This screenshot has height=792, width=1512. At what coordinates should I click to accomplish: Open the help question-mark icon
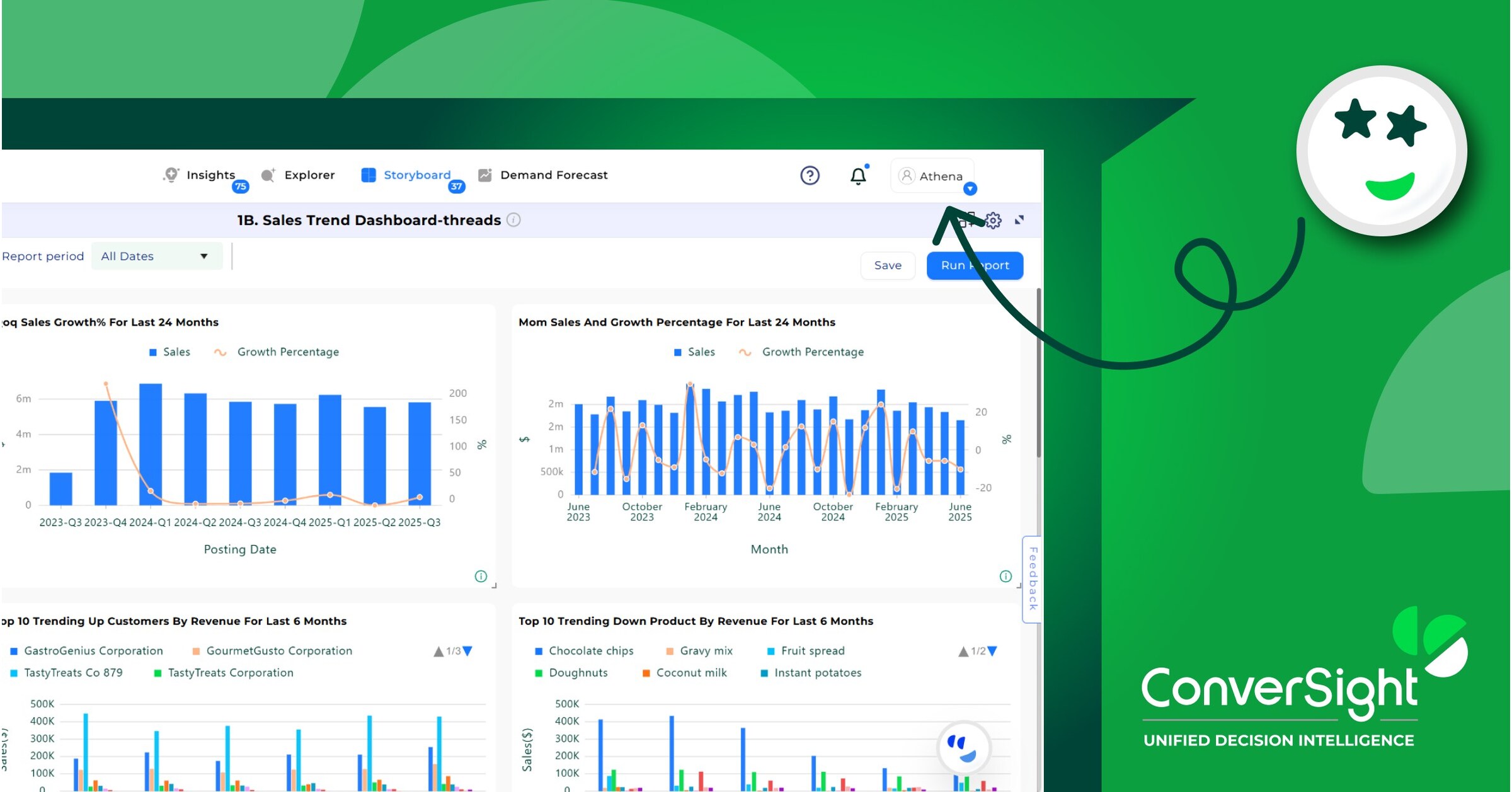click(x=810, y=176)
